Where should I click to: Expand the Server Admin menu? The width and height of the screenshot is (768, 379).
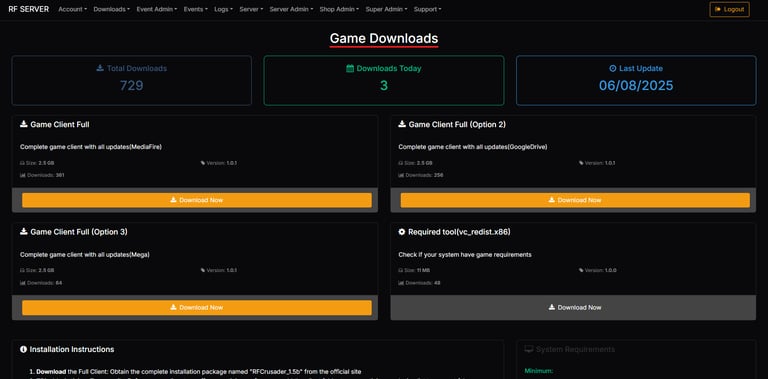click(x=291, y=9)
